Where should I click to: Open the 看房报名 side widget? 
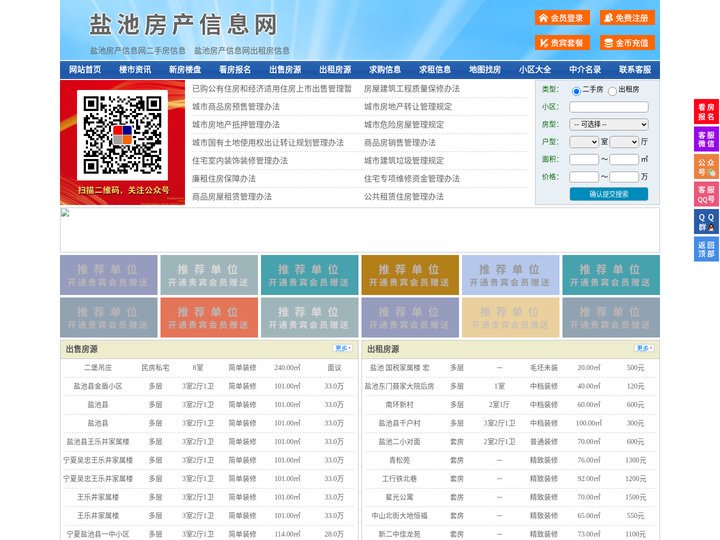pyautogui.click(x=706, y=112)
